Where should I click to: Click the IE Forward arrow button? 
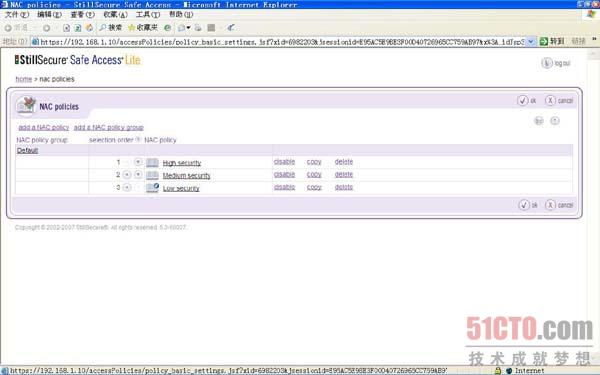pyautogui.click(x=46, y=28)
